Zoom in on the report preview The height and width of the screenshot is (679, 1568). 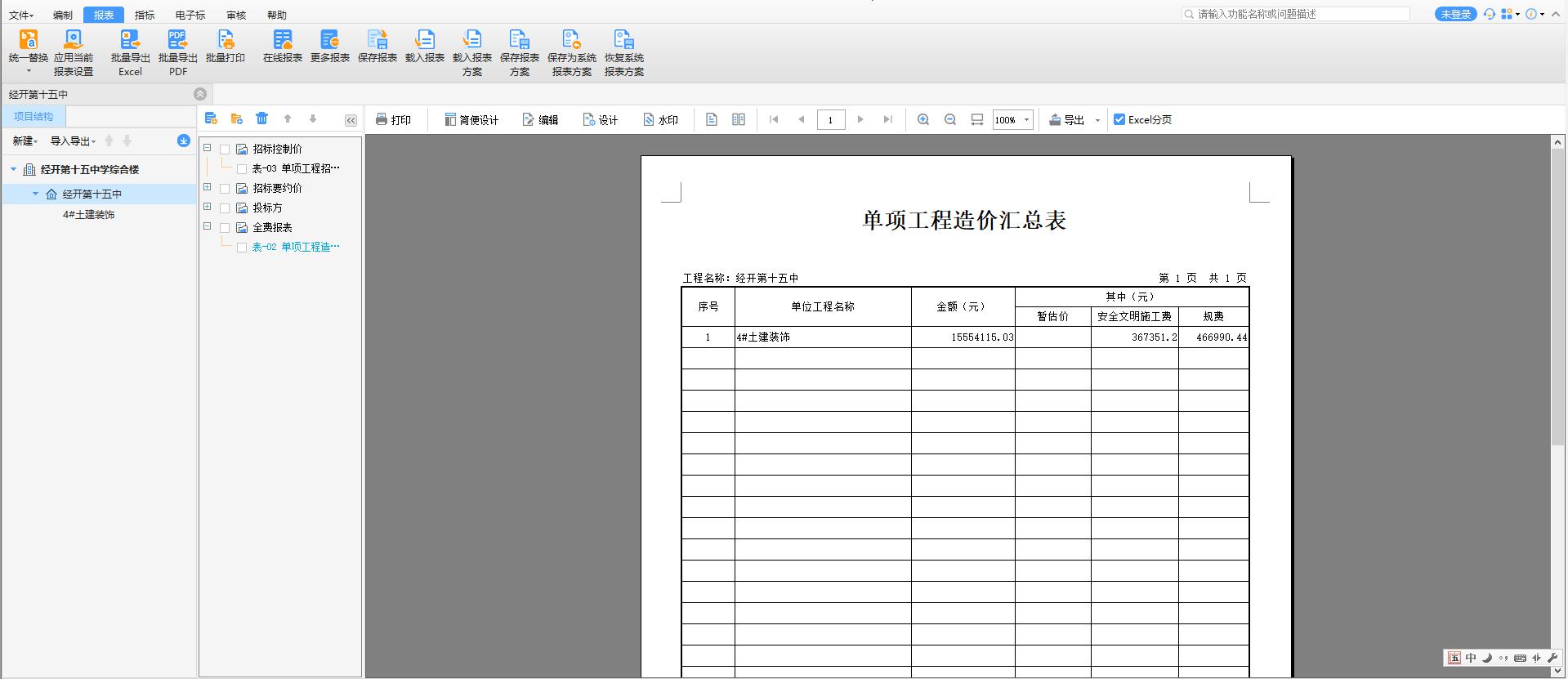(923, 119)
